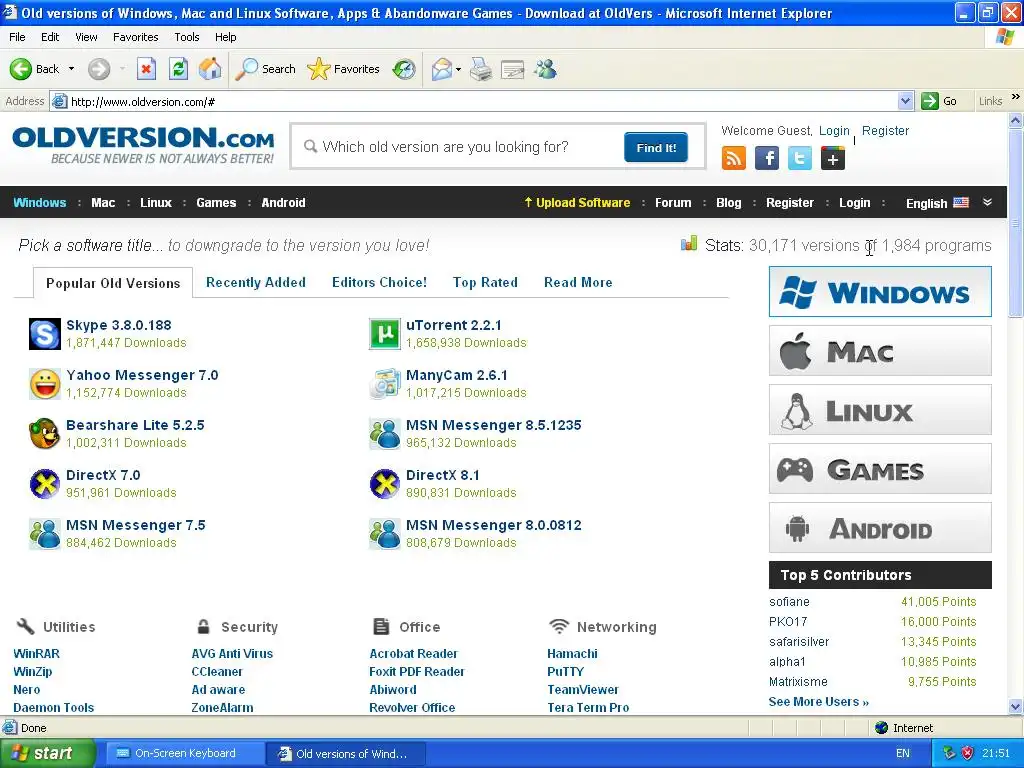Open the Edit menu

pos(50,37)
